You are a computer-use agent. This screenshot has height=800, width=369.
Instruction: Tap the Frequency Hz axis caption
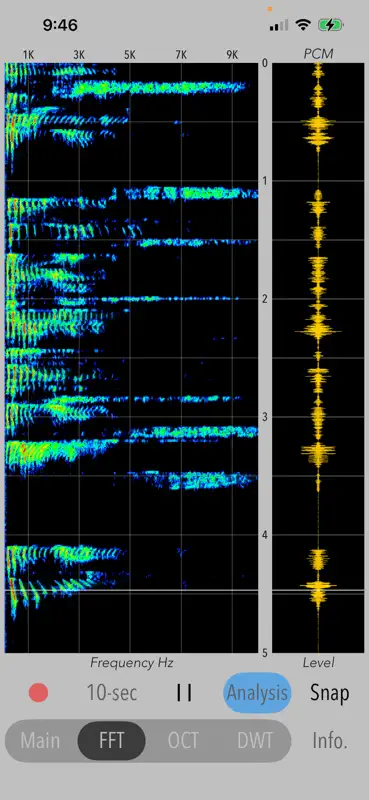pyautogui.click(x=132, y=663)
